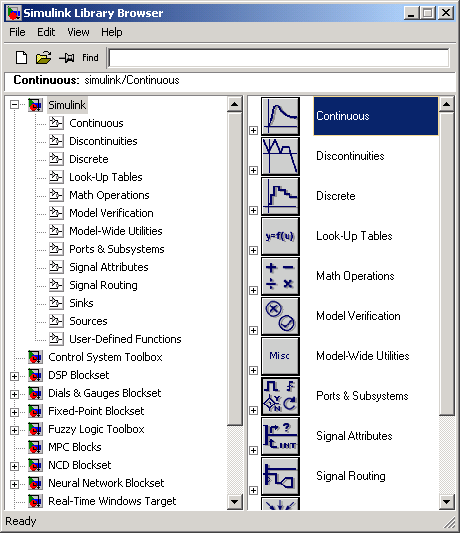Open the Edit menu

tap(46, 32)
